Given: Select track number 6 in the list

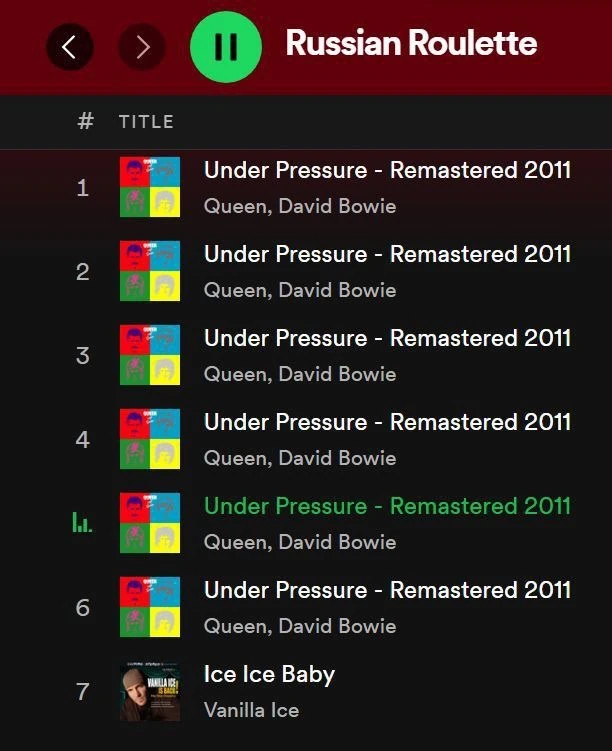Looking at the screenshot, I should [x=82, y=608].
